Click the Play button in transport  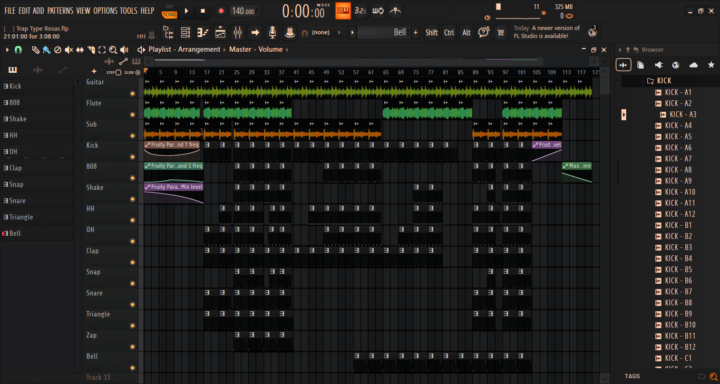pyautogui.click(x=186, y=11)
